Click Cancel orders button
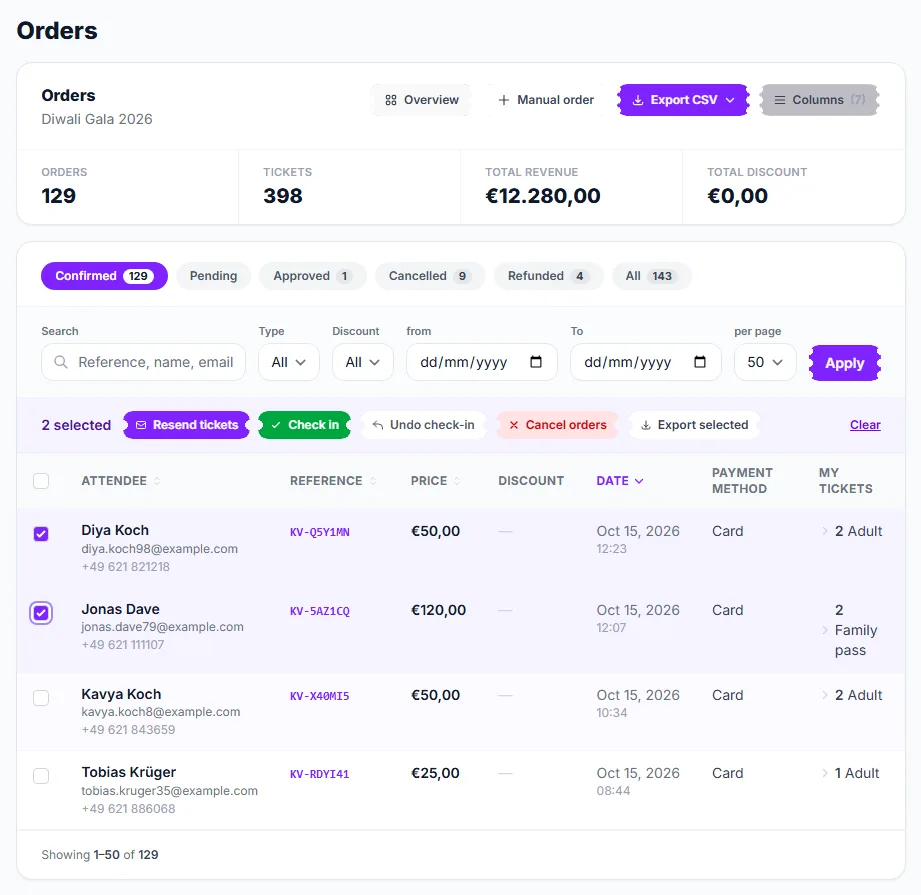Viewport: 921px width, 895px height. [557, 425]
